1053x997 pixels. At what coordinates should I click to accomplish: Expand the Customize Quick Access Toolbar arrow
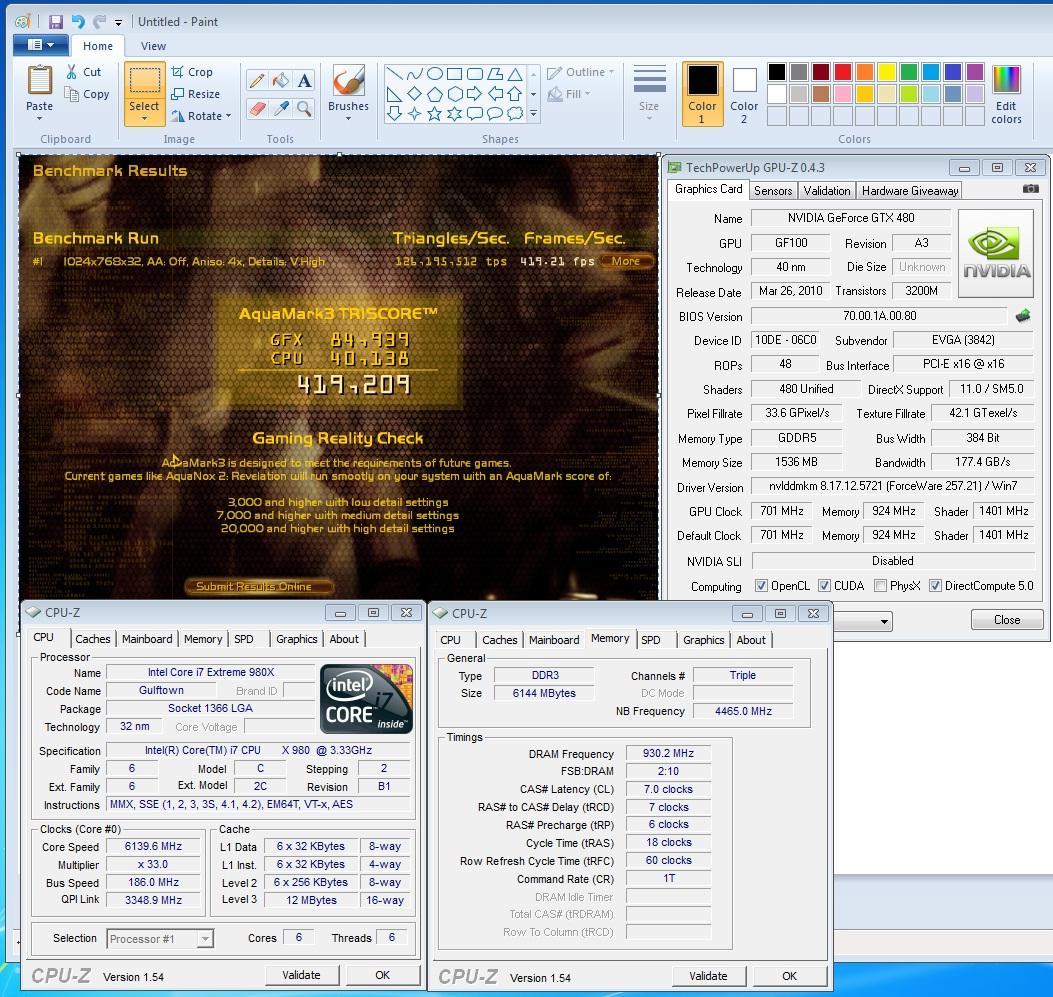pos(118,22)
